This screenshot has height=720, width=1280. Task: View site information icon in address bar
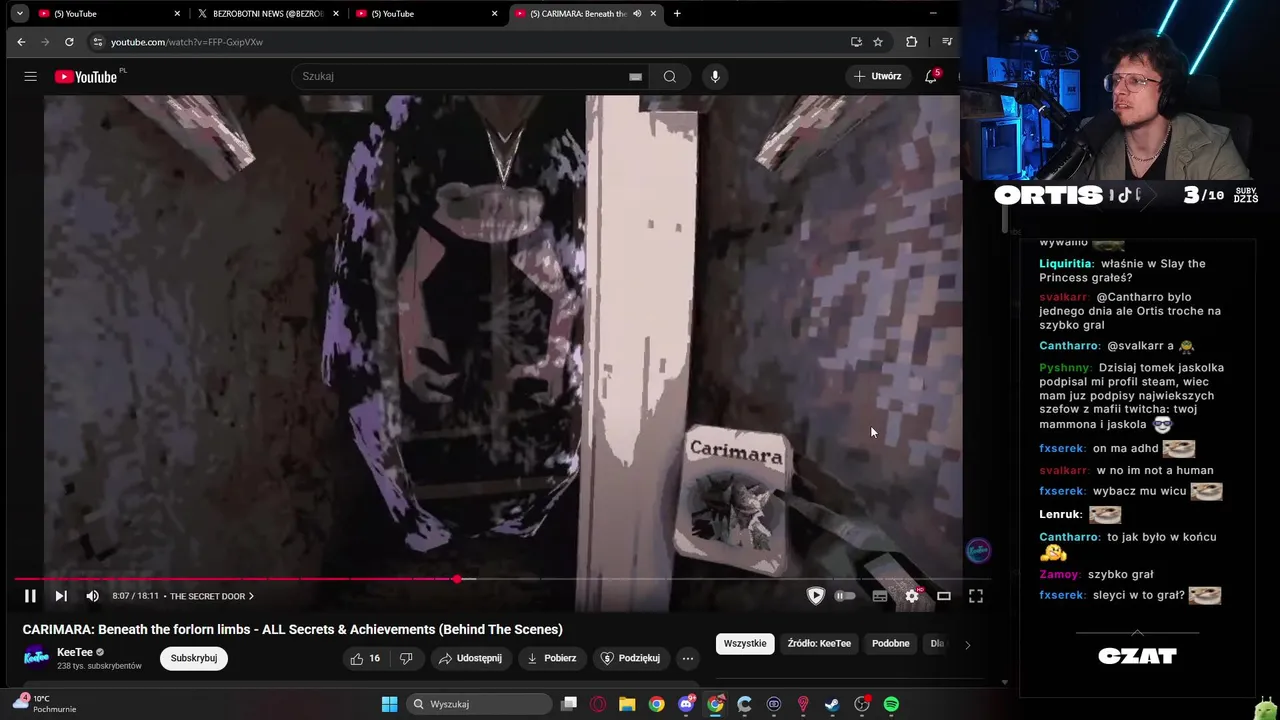(x=97, y=42)
